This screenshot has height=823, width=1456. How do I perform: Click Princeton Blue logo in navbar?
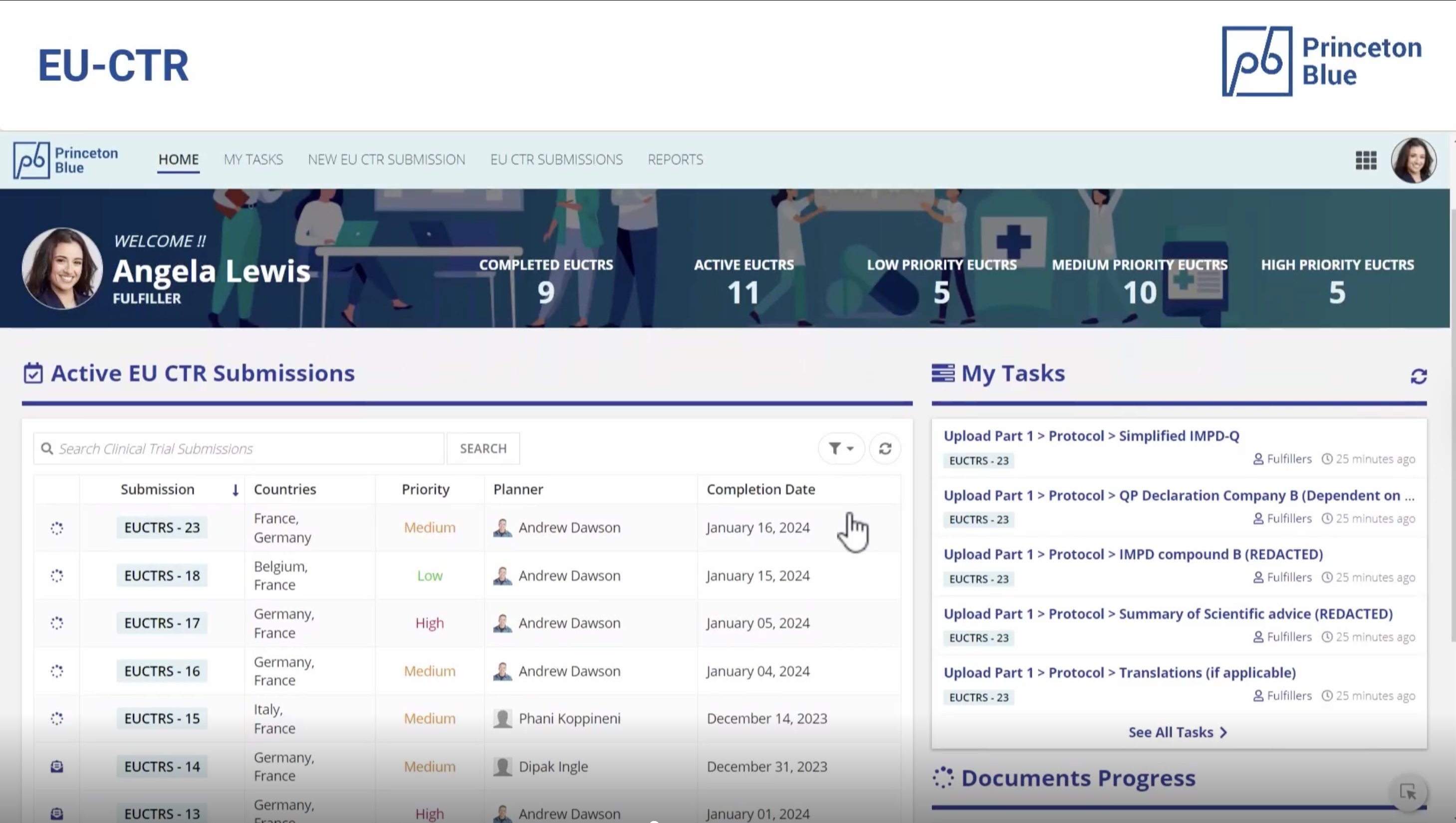[65, 160]
